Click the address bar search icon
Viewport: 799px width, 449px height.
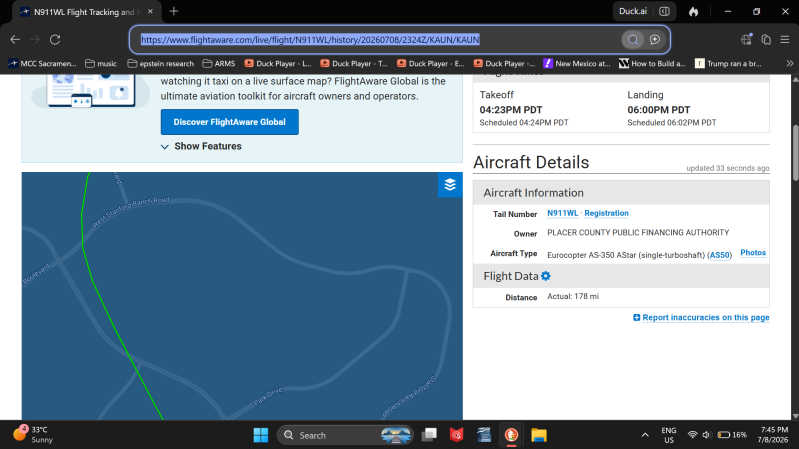click(632, 40)
